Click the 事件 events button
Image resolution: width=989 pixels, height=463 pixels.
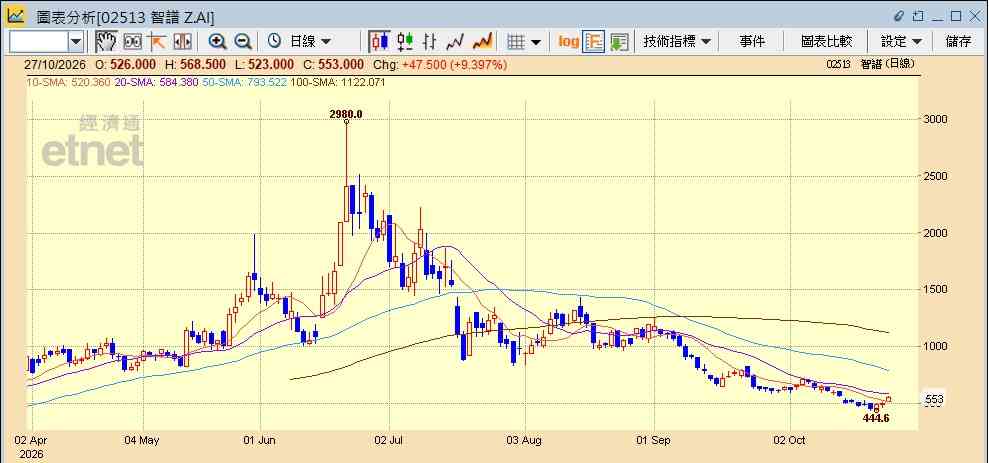click(x=752, y=42)
